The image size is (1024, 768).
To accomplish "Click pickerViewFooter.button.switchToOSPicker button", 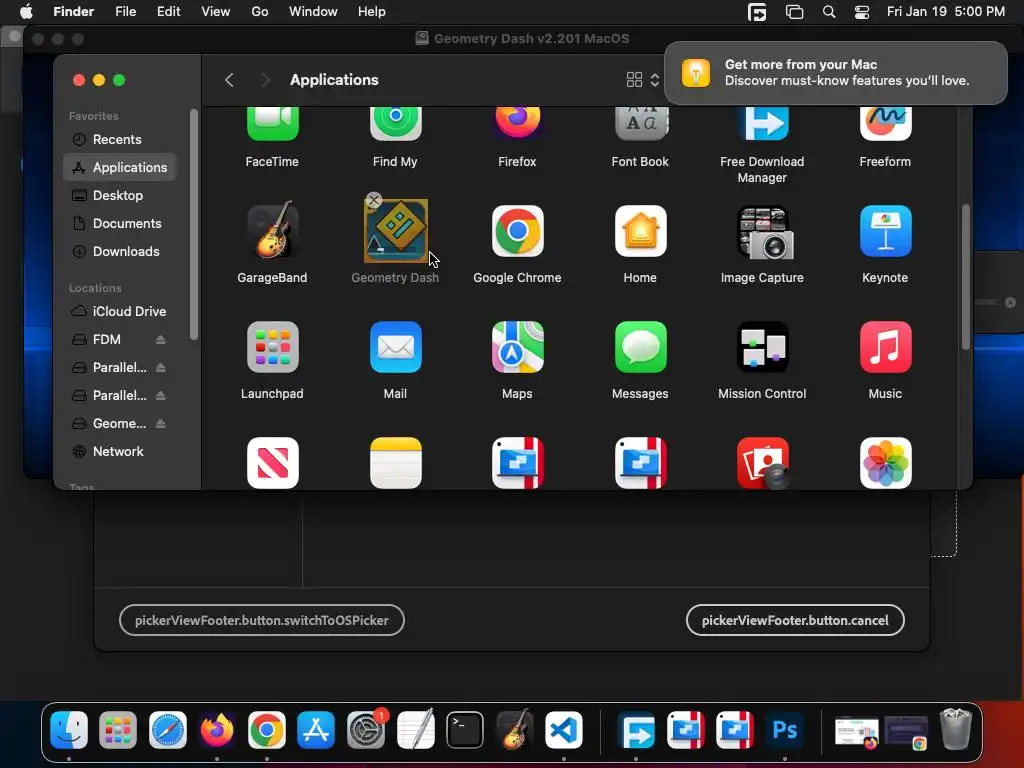I will point(262,620).
